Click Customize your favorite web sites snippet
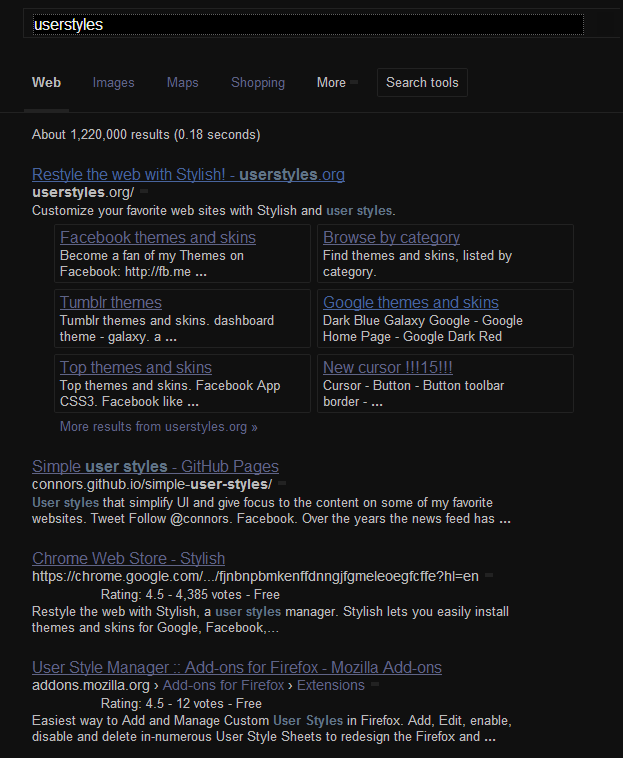 [214, 211]
